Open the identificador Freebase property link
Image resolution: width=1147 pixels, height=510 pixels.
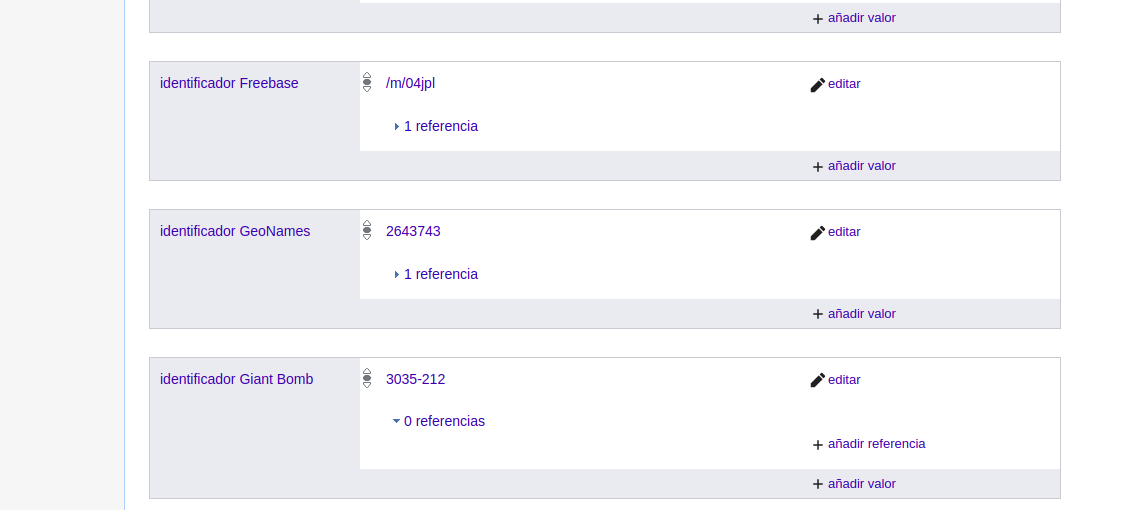coord(229,83)
